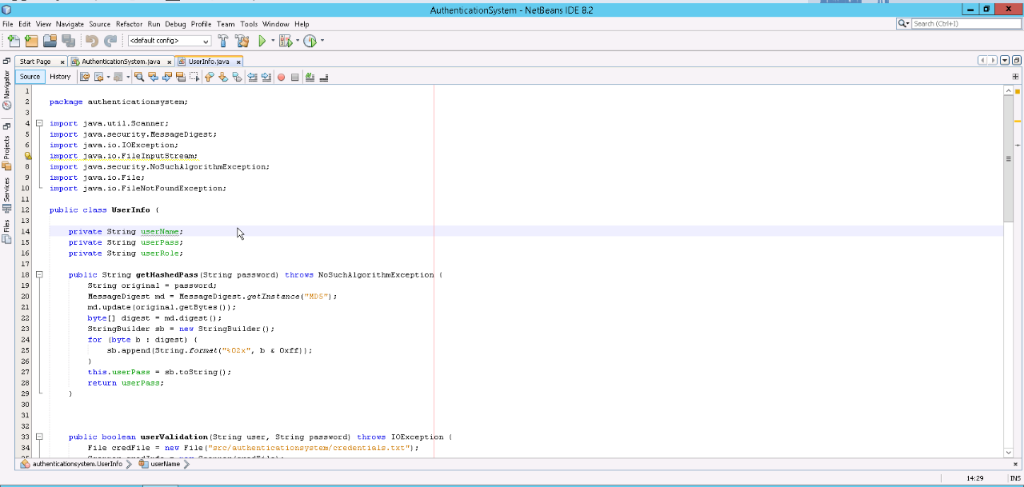Image resolution: width=1024 pixels, height=487 pixels.
Task: Click the Find Selection magnifier icon
Action: (138, 77)
